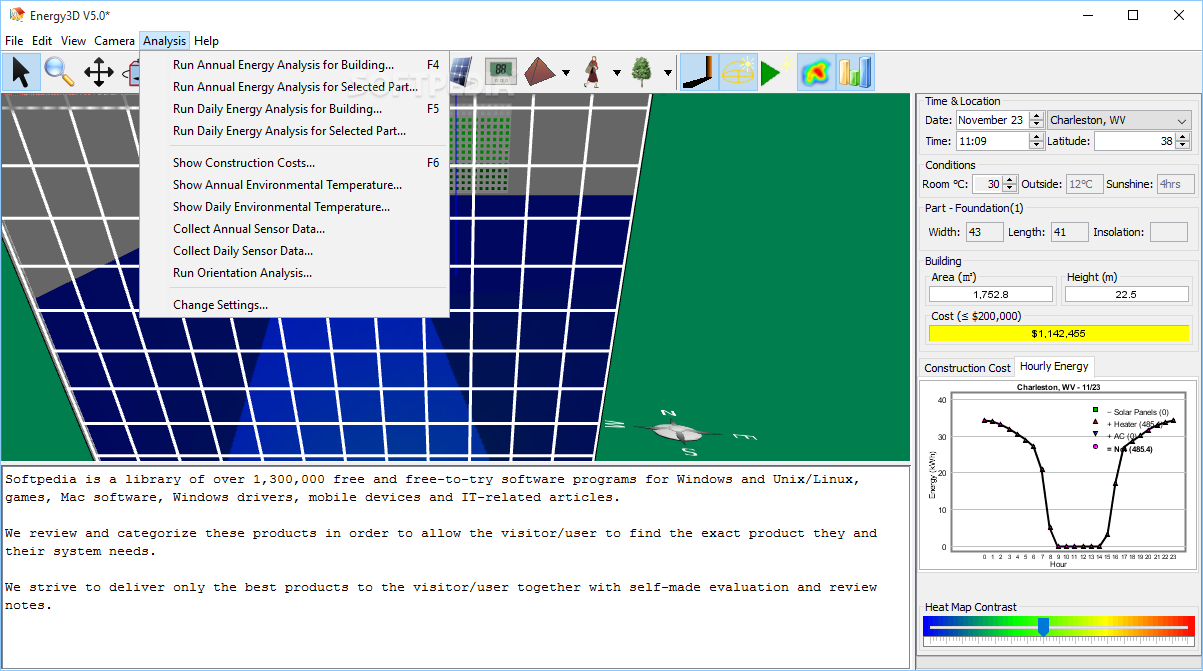This screenshot has width=1203, height=671.
Task: Place a tree in the scene
Action: click(x=641, y=72)
